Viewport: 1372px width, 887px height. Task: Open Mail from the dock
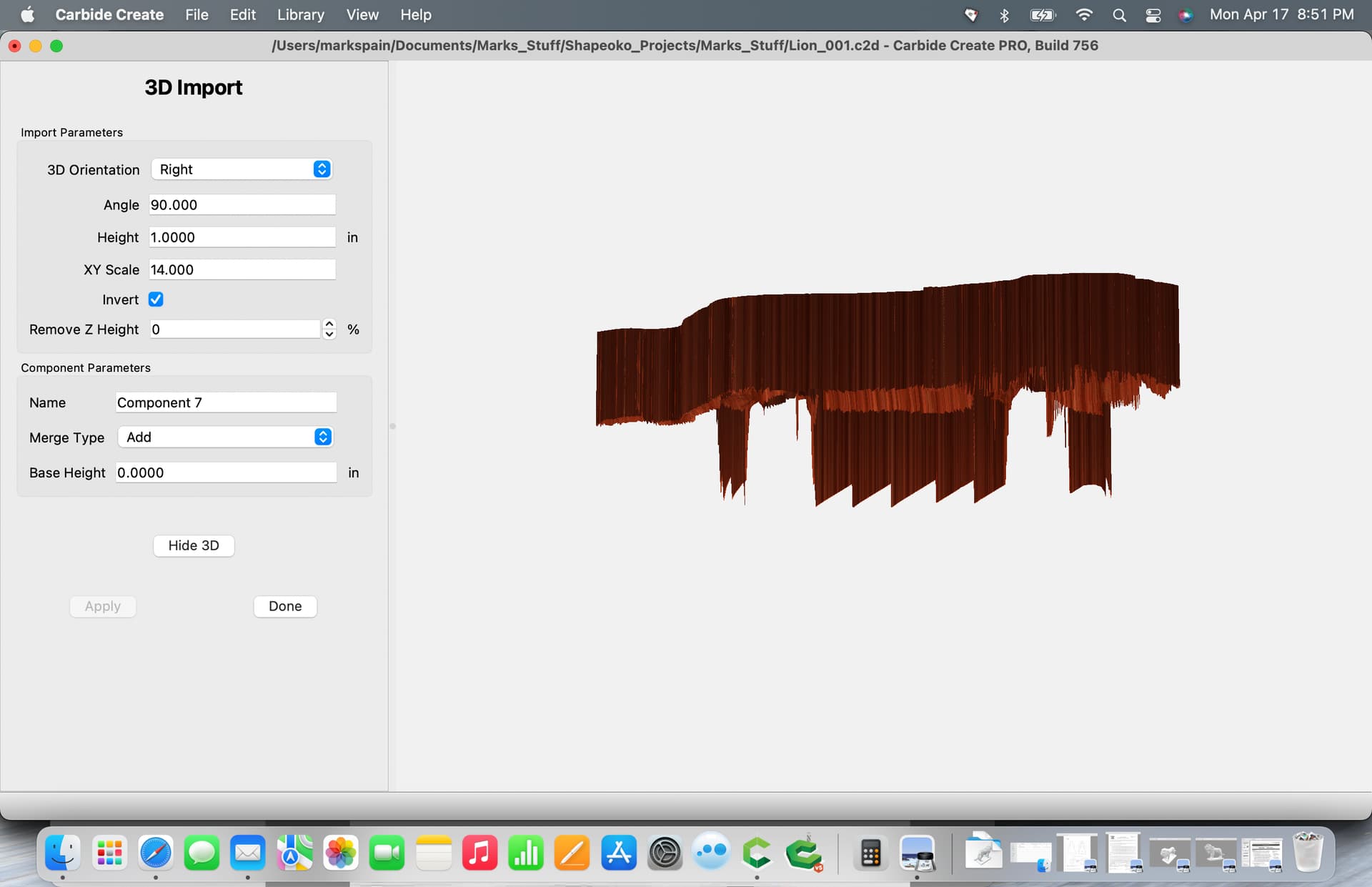coord(248,853)
